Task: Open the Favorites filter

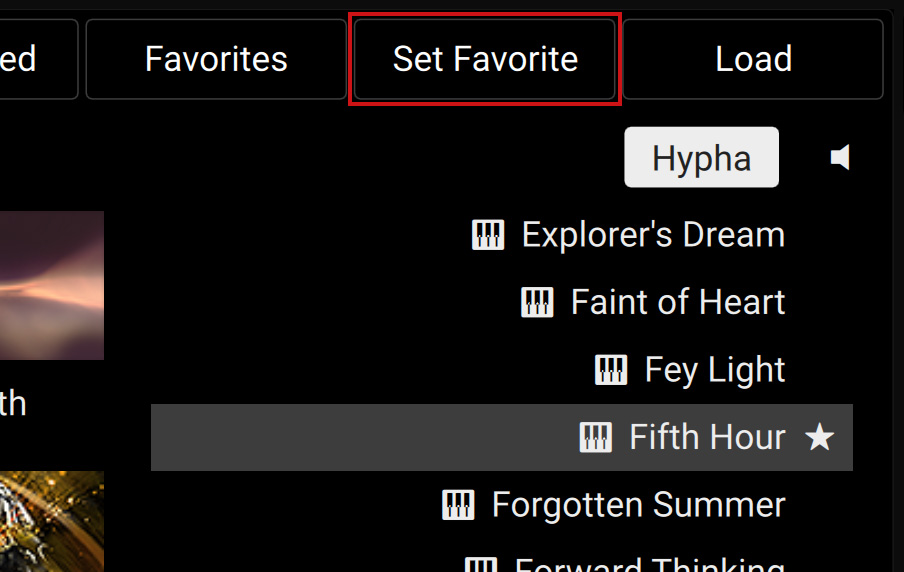Action: (x=216, y=59)
